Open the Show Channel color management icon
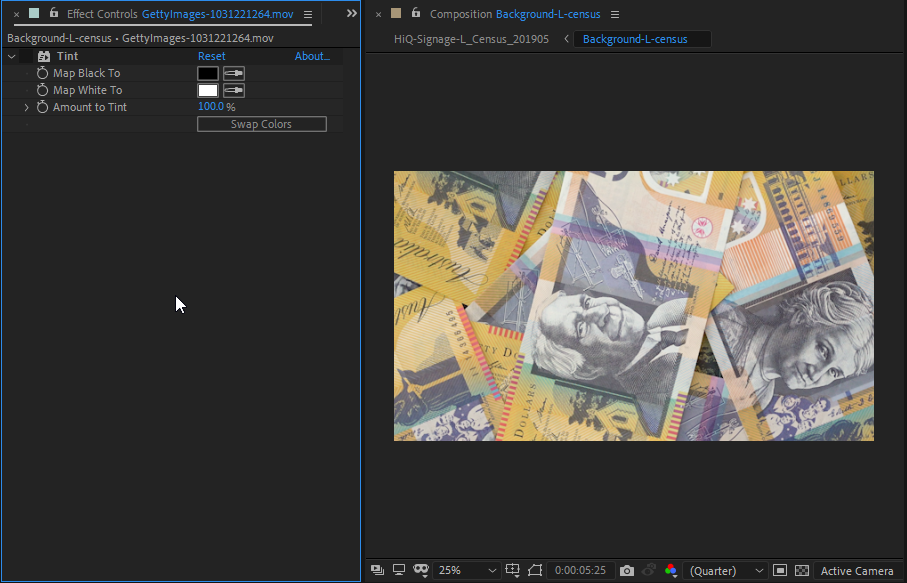This screenshot has height=583, width=907. coord(671,570)
